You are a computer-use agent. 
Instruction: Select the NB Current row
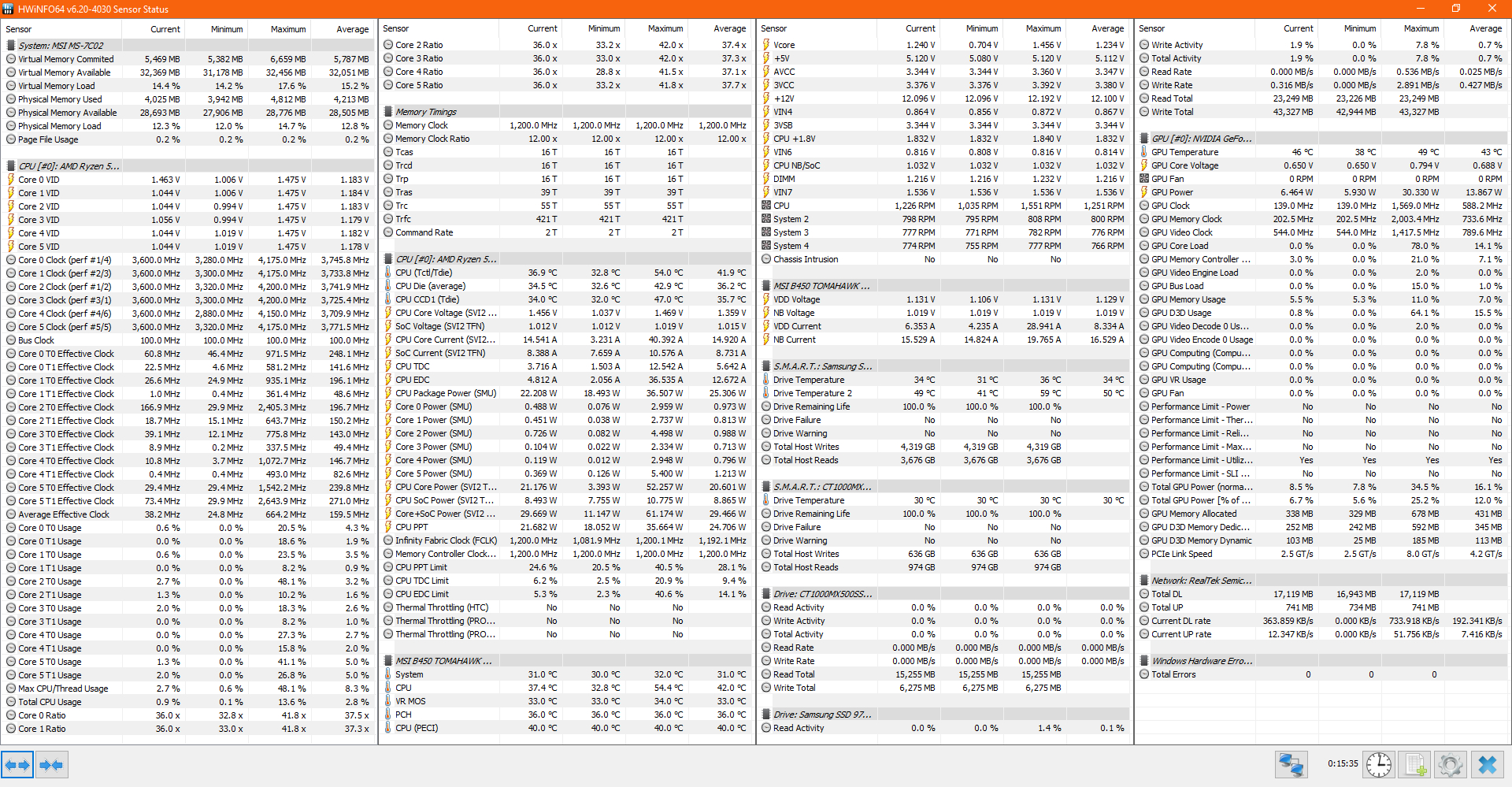pyautogui.click(x=943, y=340)
